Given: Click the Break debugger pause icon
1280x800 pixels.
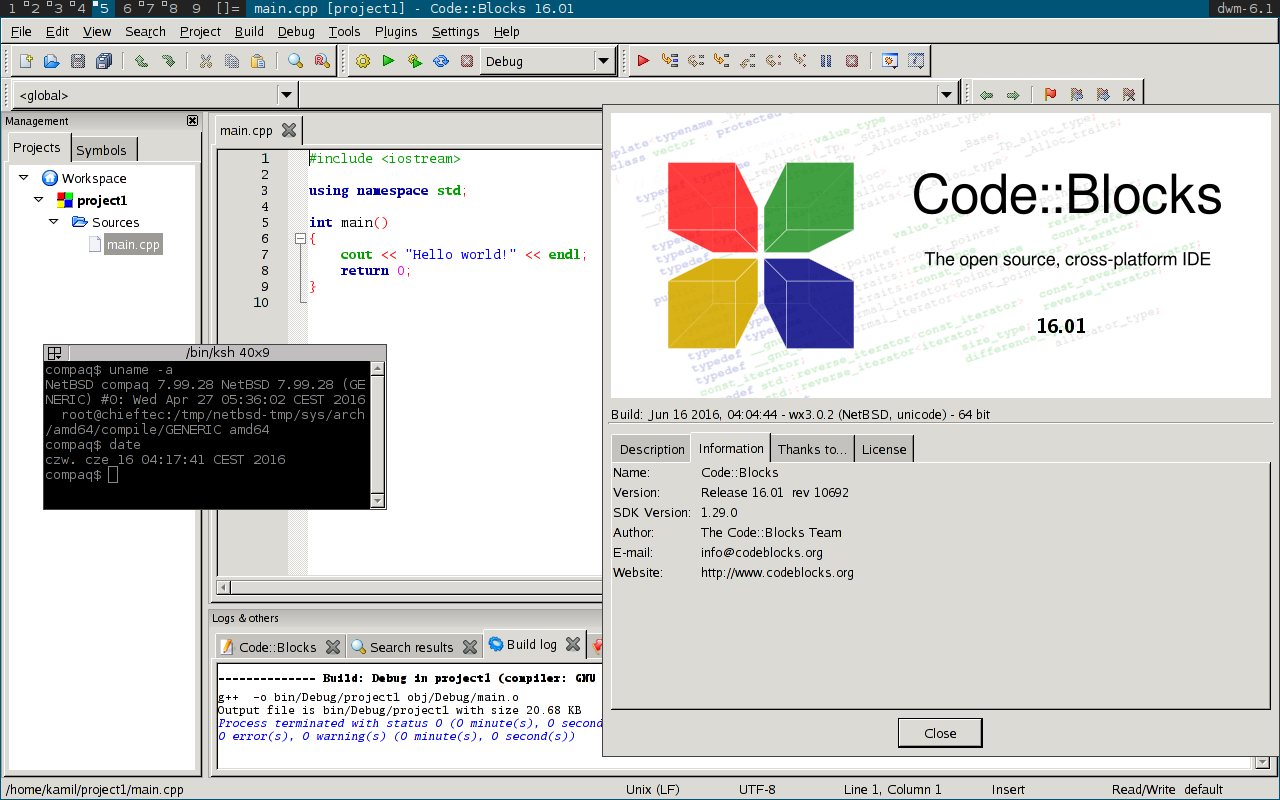Looking at the screenshot, I should pos(826,61).
